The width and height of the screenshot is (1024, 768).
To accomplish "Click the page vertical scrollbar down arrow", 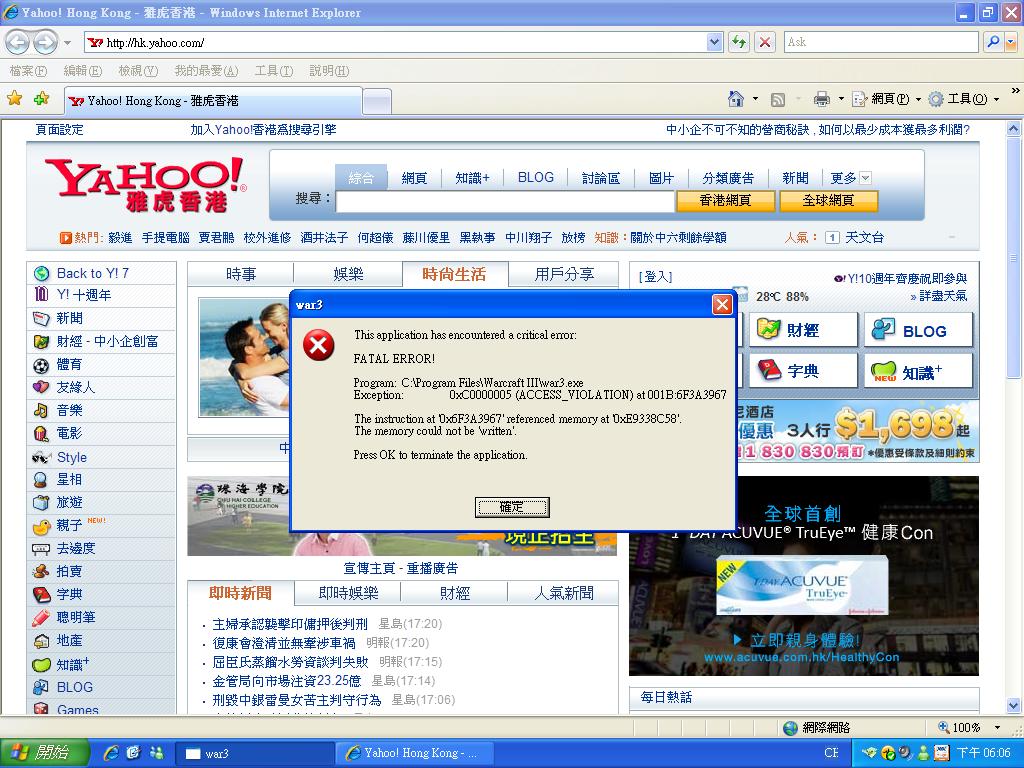I will pyautogui.click(x=1013, y=705).
